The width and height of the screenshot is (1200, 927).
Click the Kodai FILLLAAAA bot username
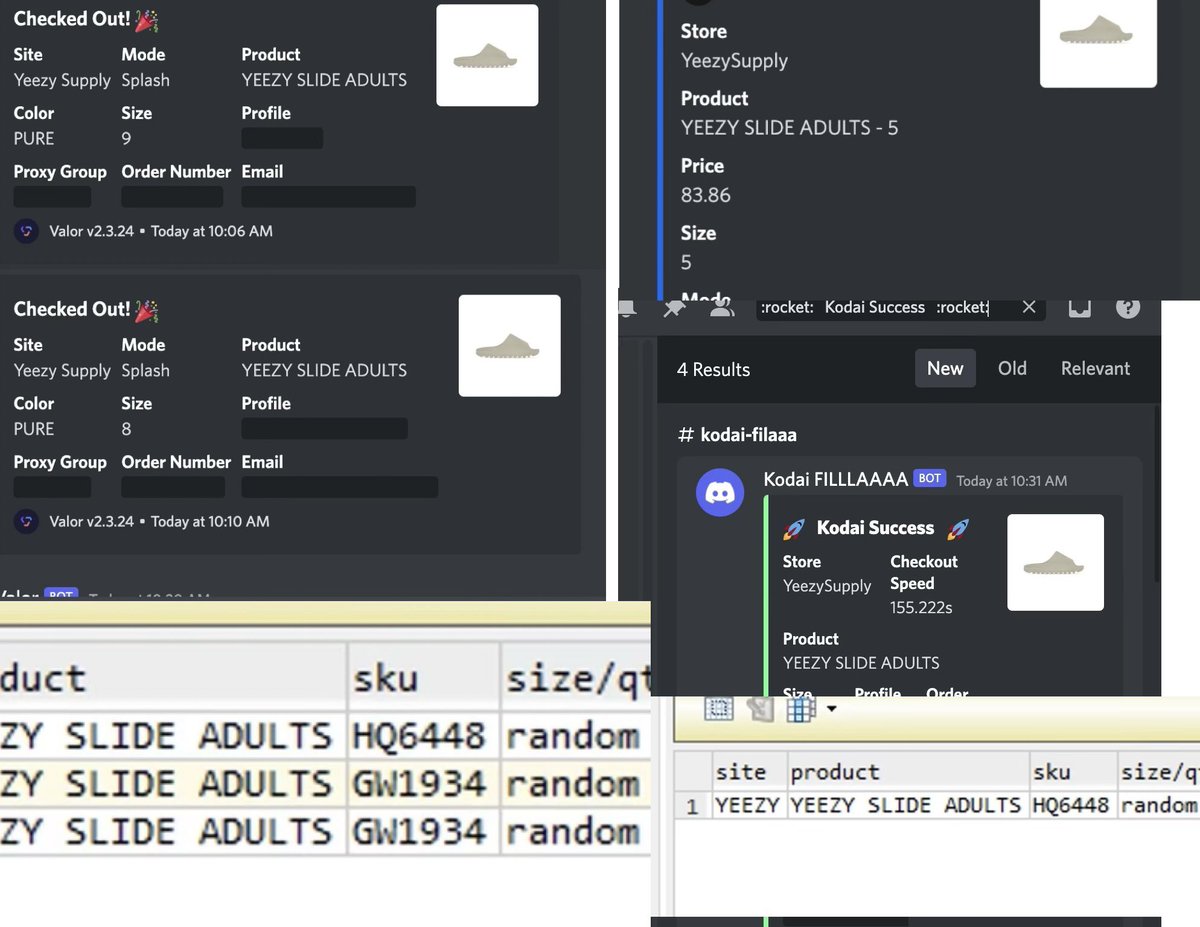[x=835, y=479]
